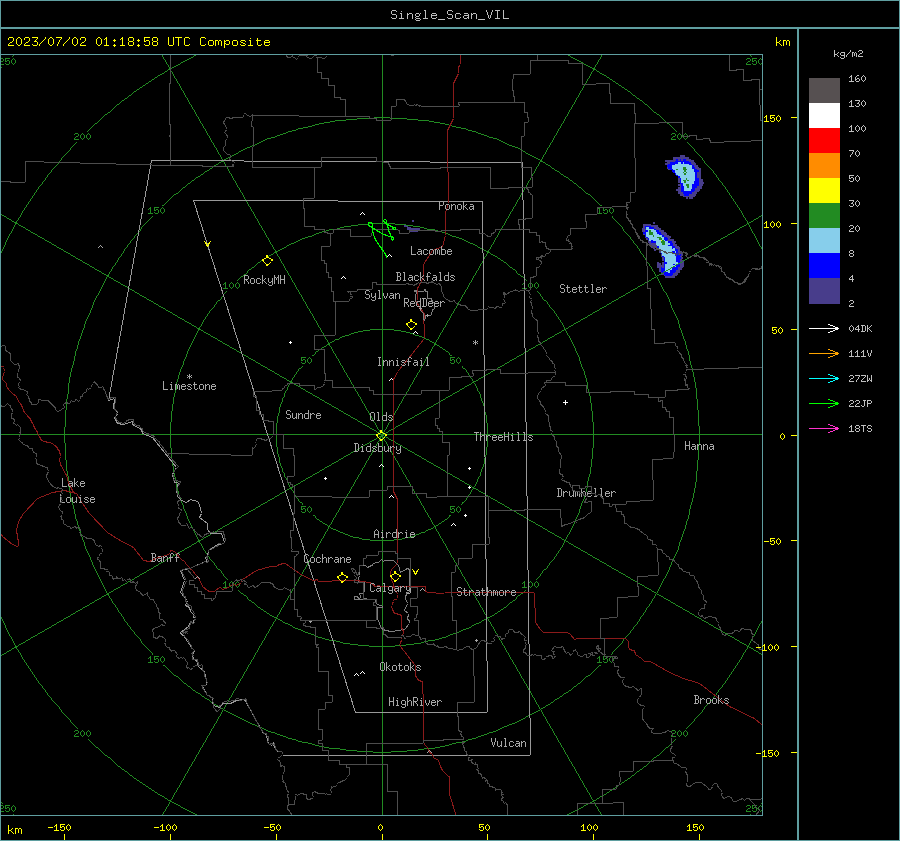900x841 pixels.
Task: Click the kg/m2 unit label
Action: click(x=848, y=54)
